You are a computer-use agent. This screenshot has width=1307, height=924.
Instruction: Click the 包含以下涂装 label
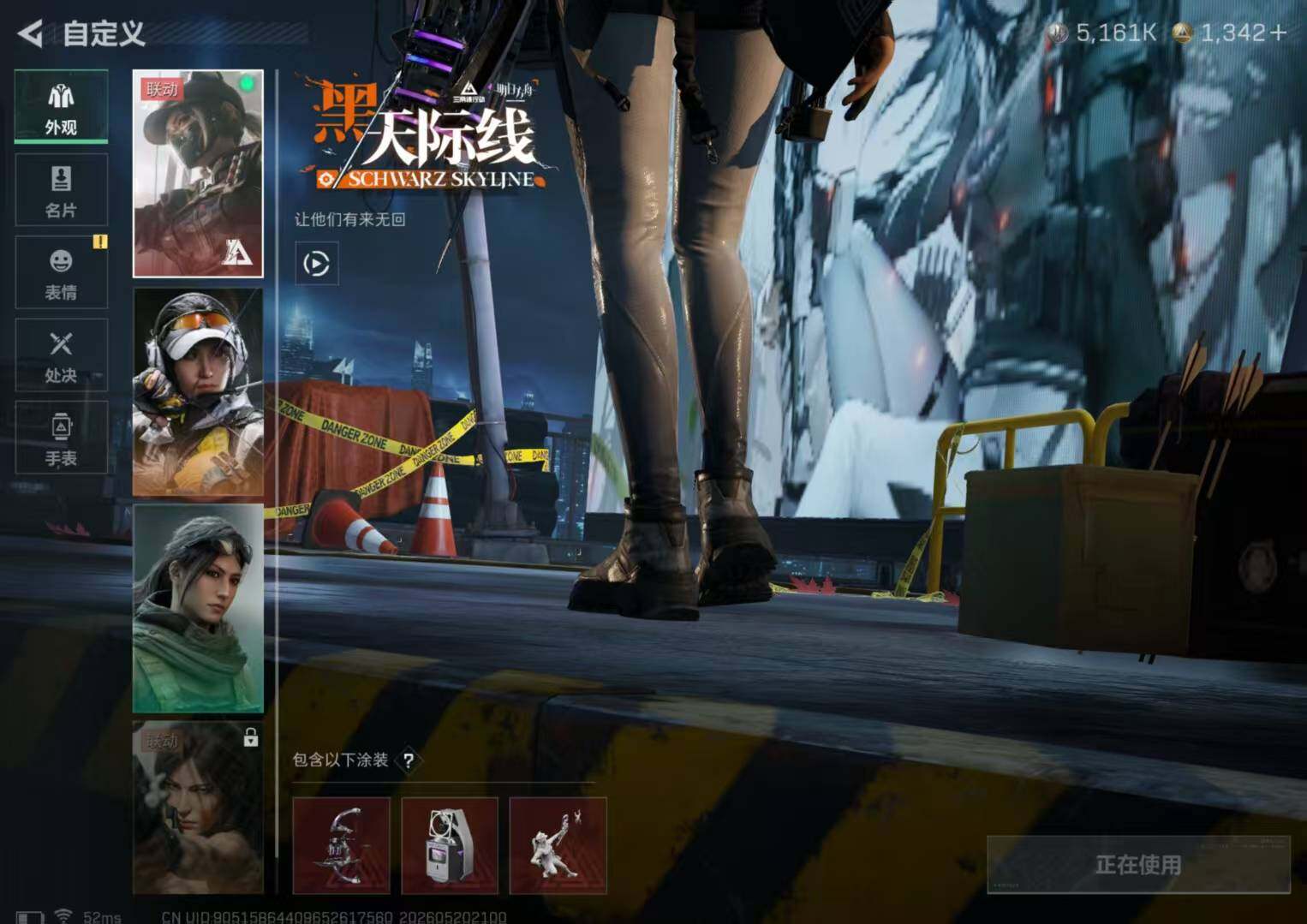pos(341,760)
